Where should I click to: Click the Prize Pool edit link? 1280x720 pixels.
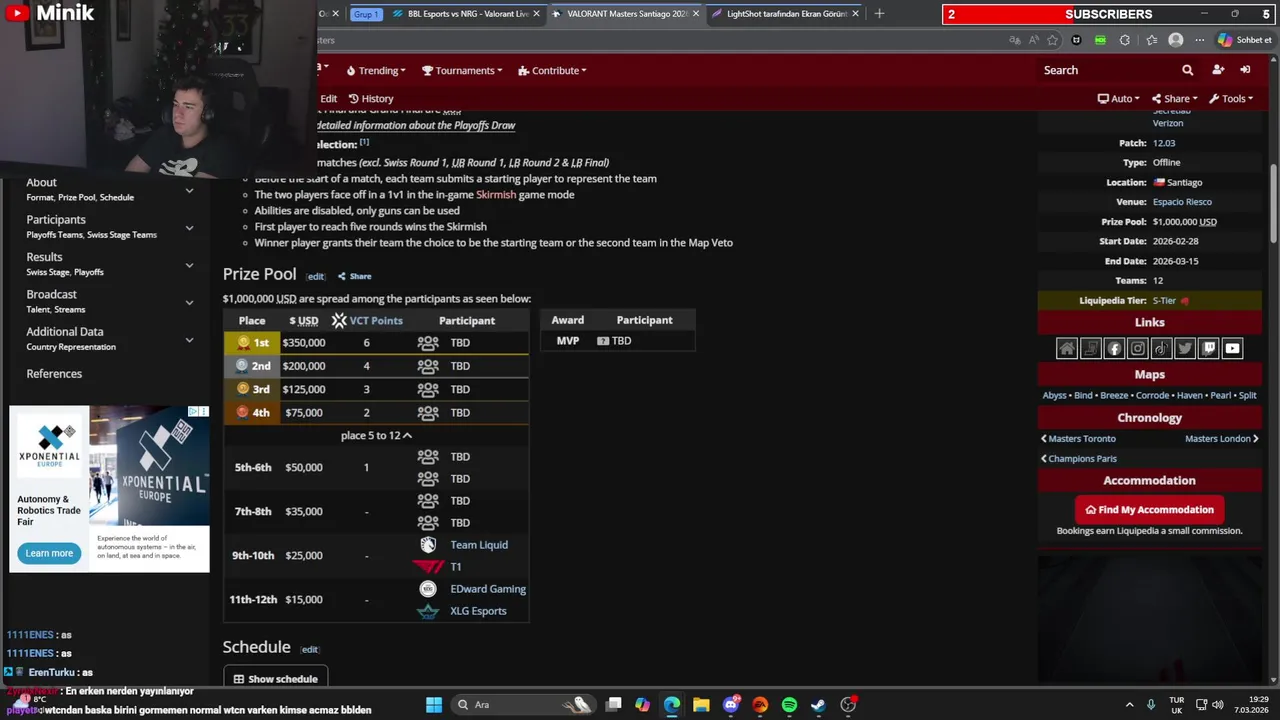click(x=316, y=277)
